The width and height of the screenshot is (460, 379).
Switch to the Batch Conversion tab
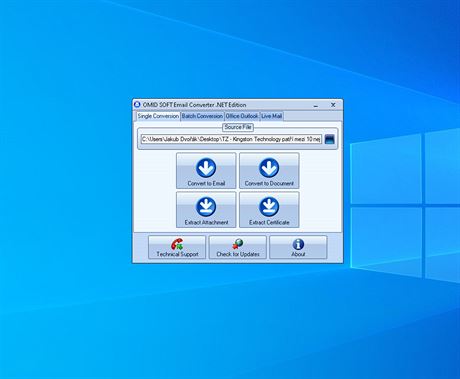(202, 116)
